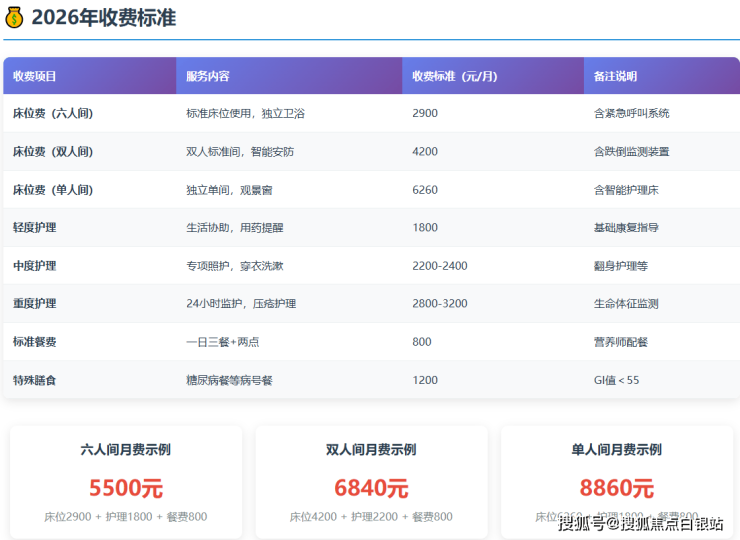Click the 5500元 price amount
Viewport: 740px width, 540px height.
tap(125, 488)
